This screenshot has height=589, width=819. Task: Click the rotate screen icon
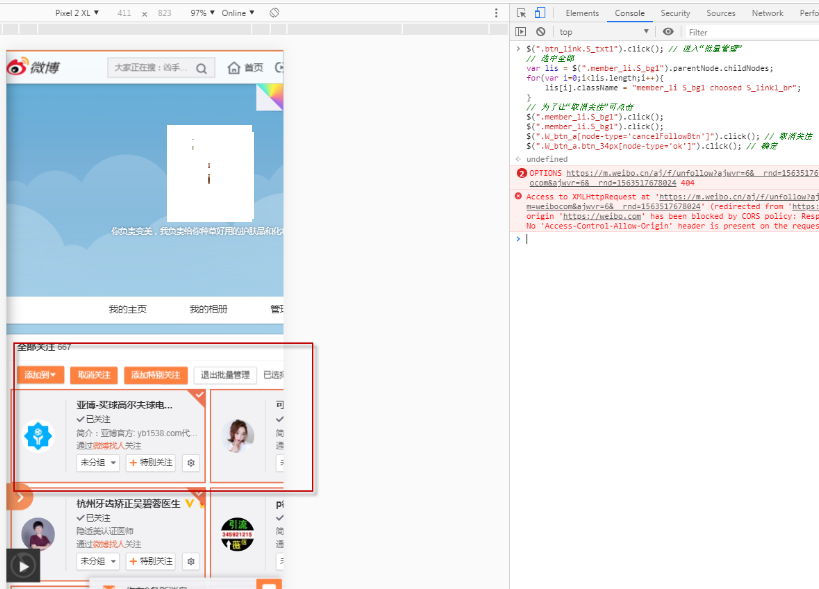tap(274, 13)
